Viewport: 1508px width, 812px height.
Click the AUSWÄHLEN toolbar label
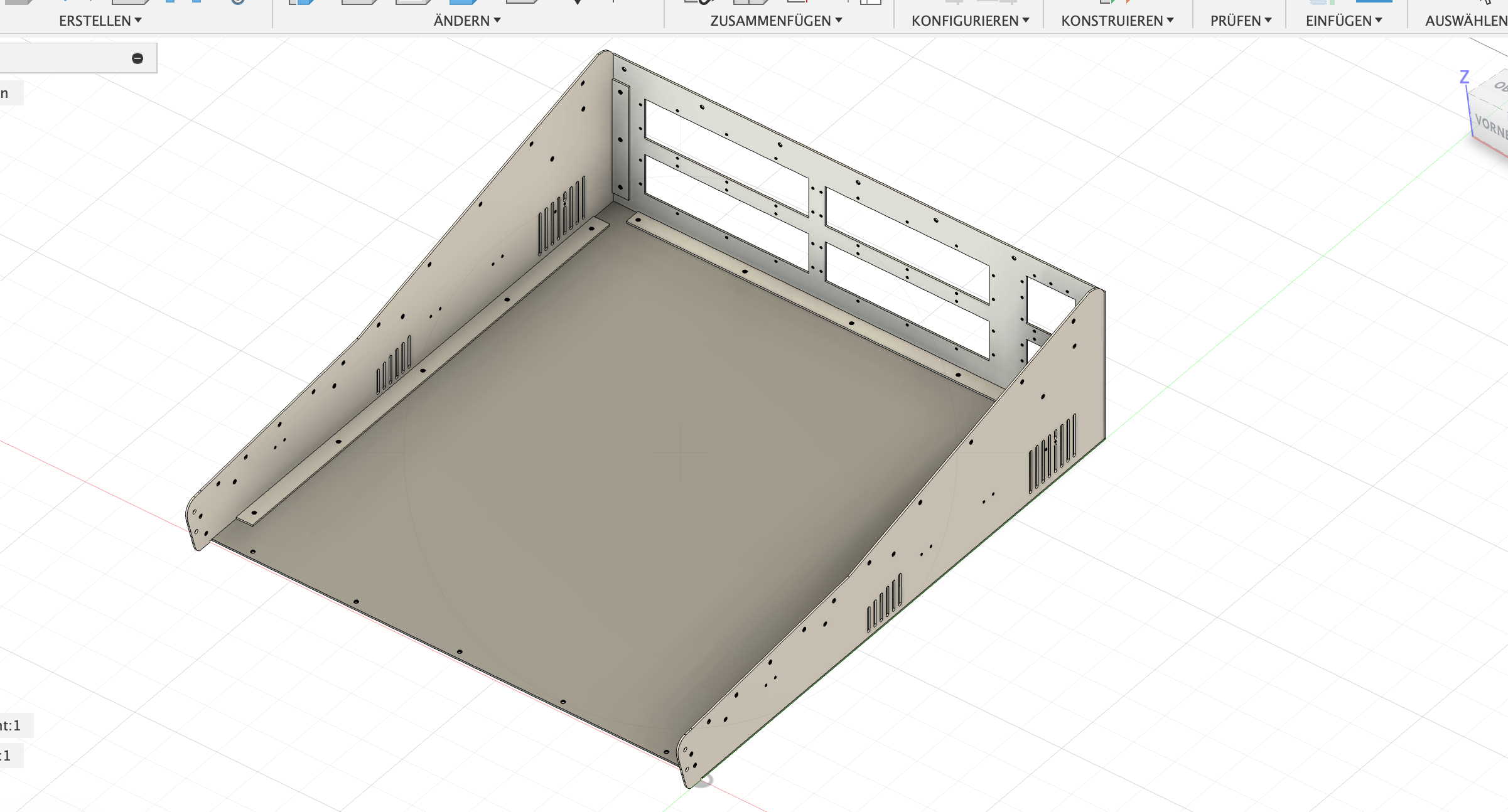(1465, 21)
